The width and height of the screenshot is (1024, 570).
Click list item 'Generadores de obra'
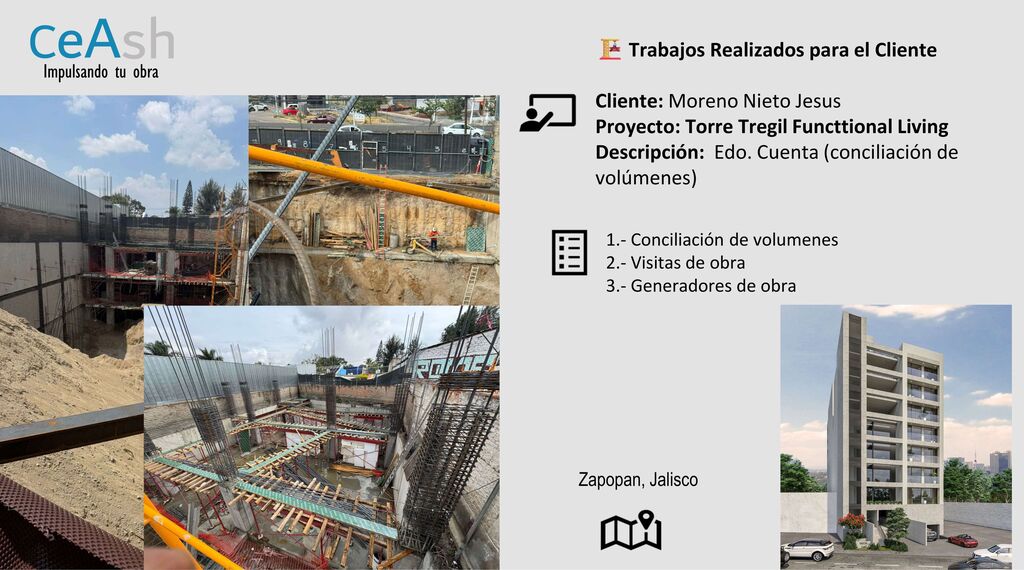(x=700, y=286)
